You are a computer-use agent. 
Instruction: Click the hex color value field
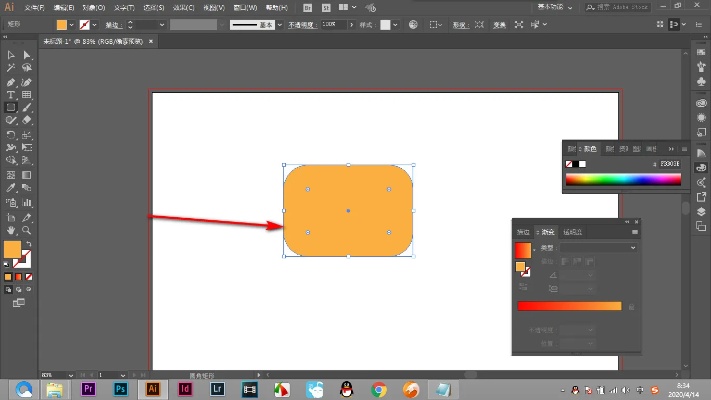[x=669, y=164]
